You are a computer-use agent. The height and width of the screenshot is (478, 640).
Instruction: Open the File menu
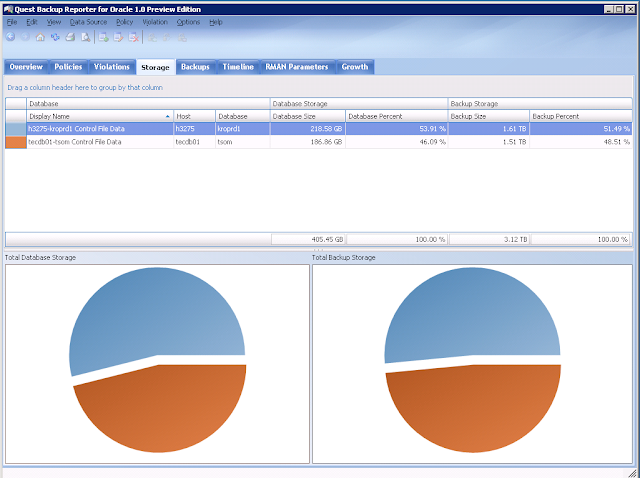tap(12, 22)
